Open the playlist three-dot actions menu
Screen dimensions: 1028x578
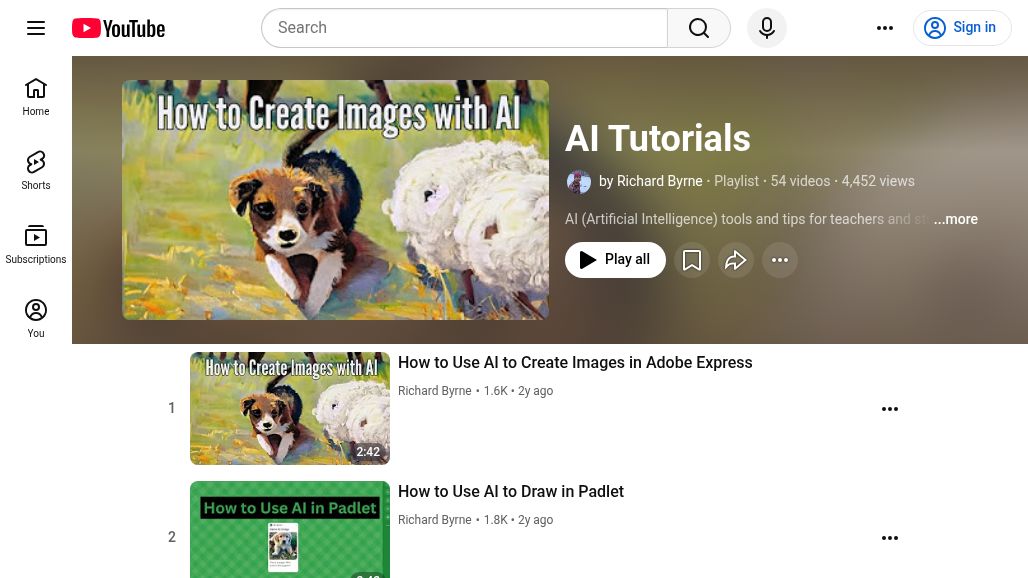coord(780,260)
